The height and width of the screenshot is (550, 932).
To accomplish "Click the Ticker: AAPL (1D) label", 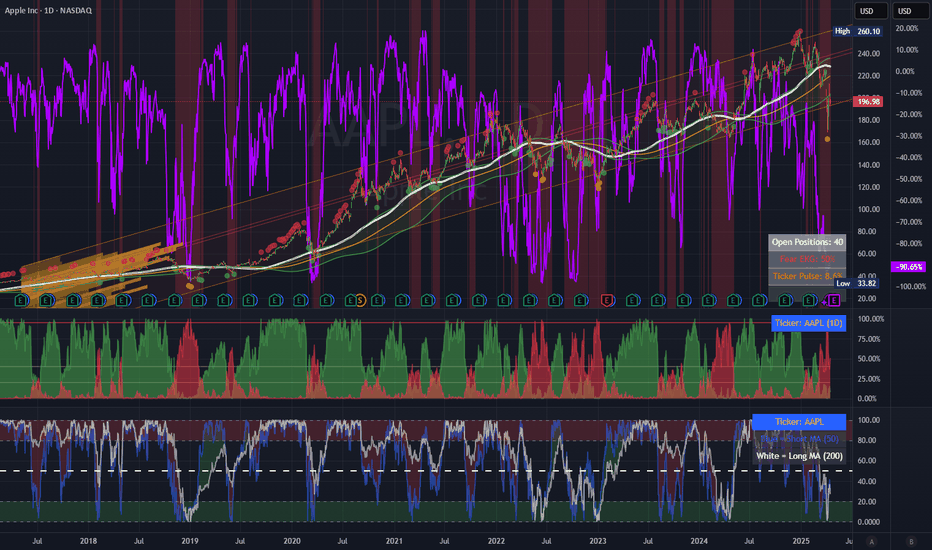I will click(x=808, y=323).
